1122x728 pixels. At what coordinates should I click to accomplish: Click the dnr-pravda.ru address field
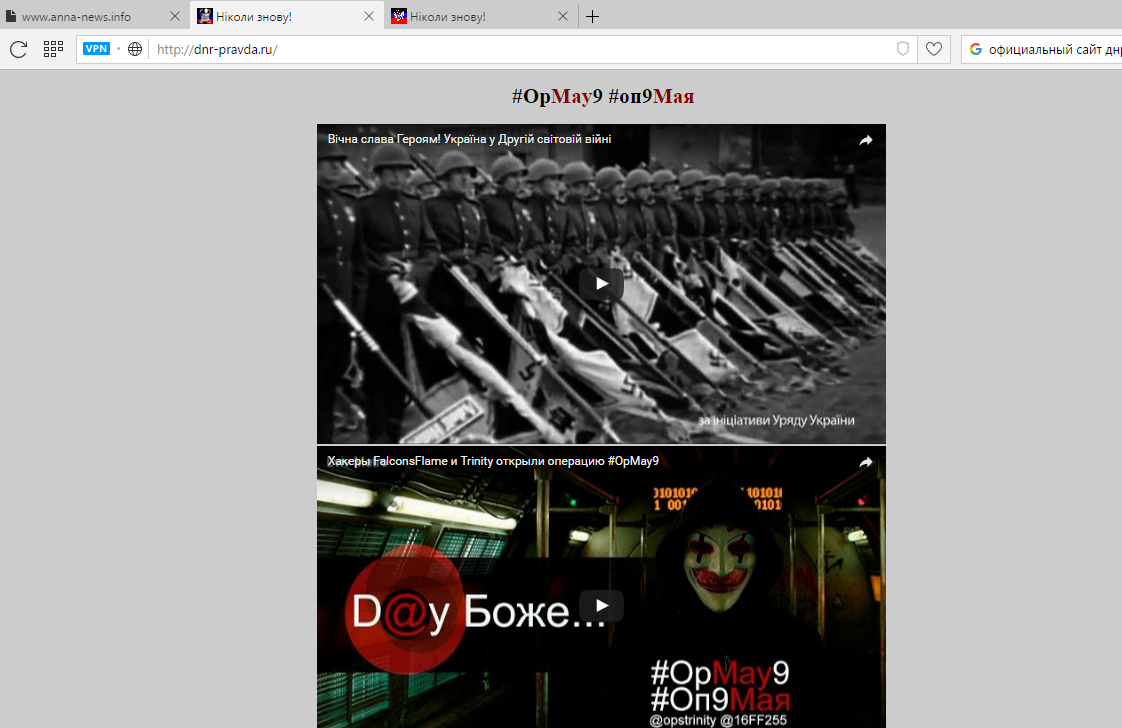[520, 49]
